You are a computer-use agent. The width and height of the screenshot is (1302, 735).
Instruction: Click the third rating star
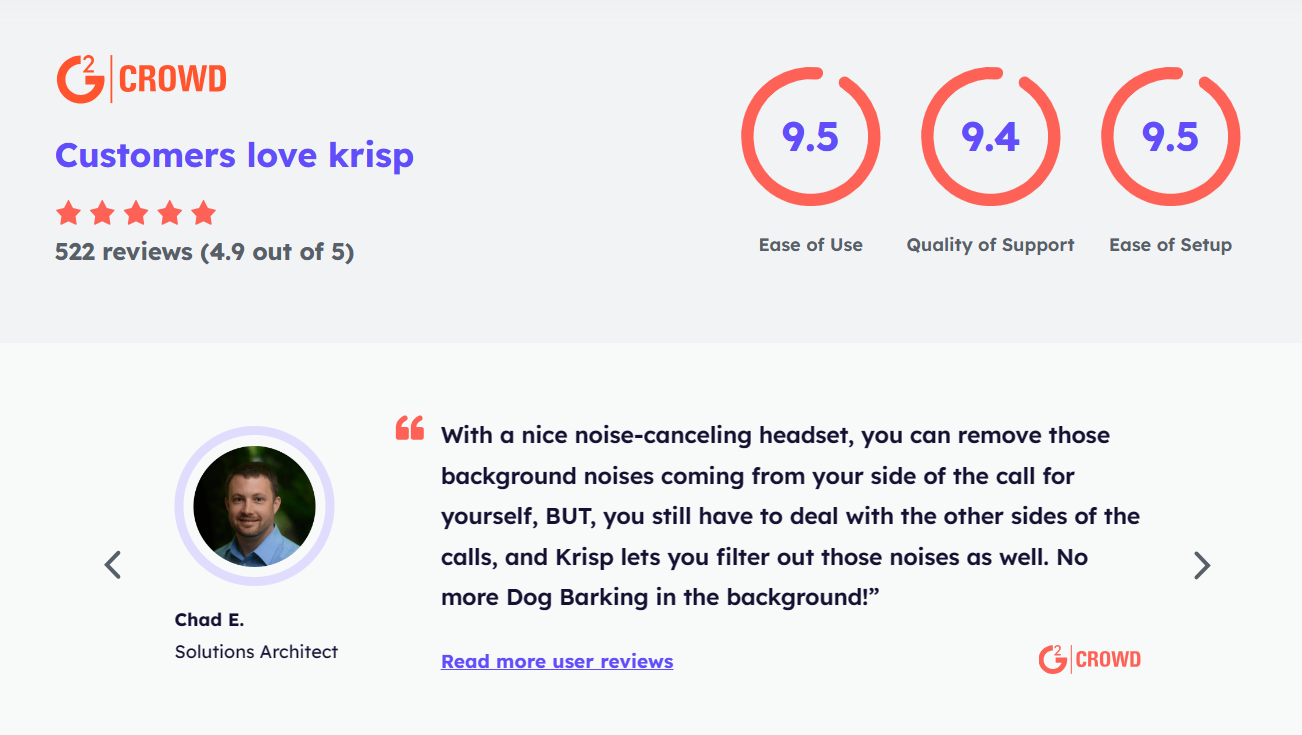tap(136, 212)
